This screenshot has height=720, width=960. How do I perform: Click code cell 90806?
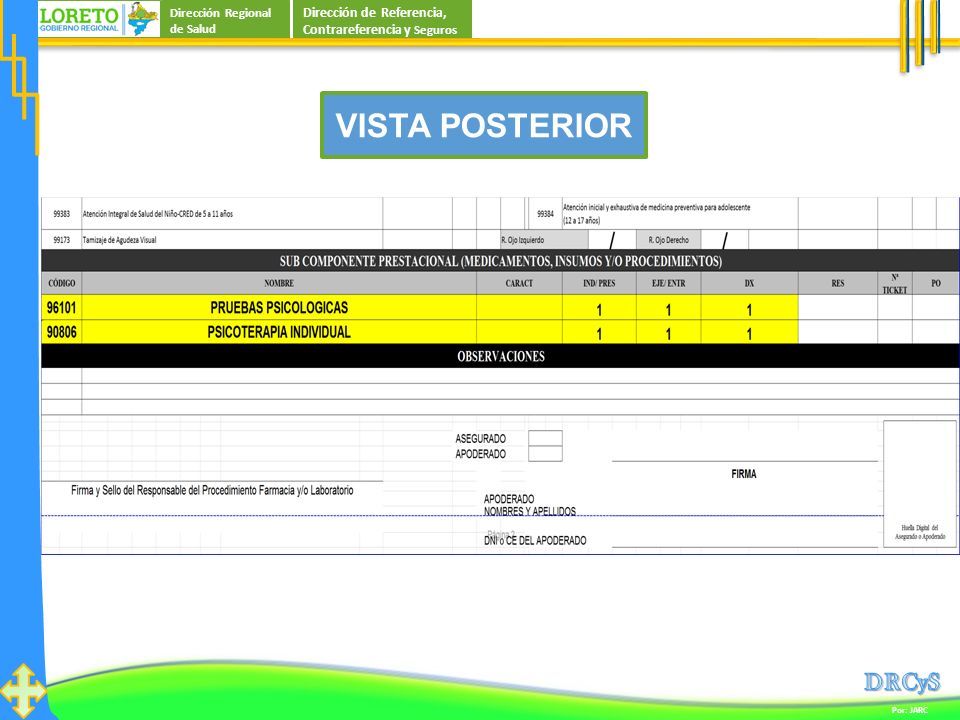(x=62, y=332)
